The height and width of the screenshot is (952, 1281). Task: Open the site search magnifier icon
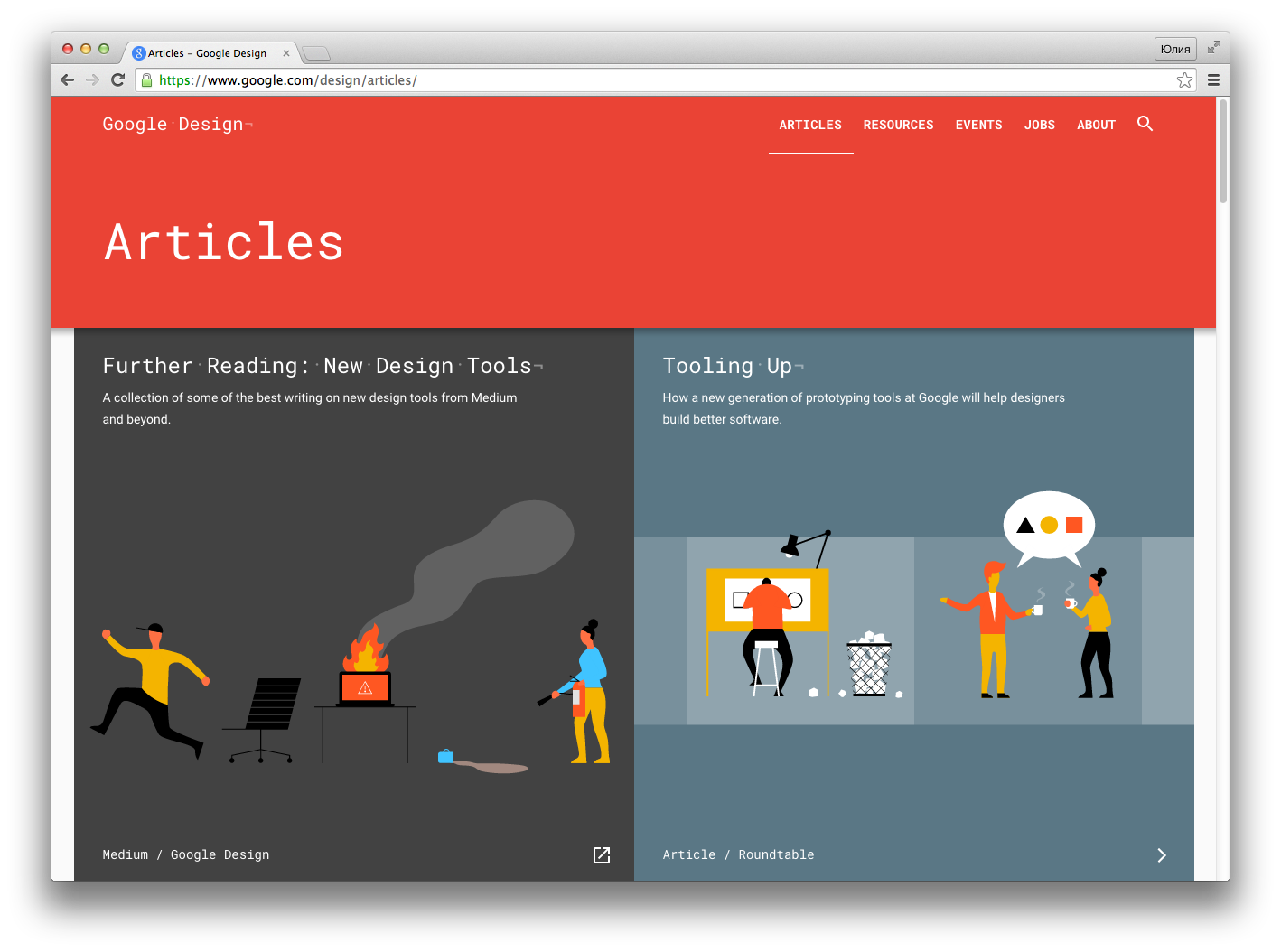click(1145, 124)
